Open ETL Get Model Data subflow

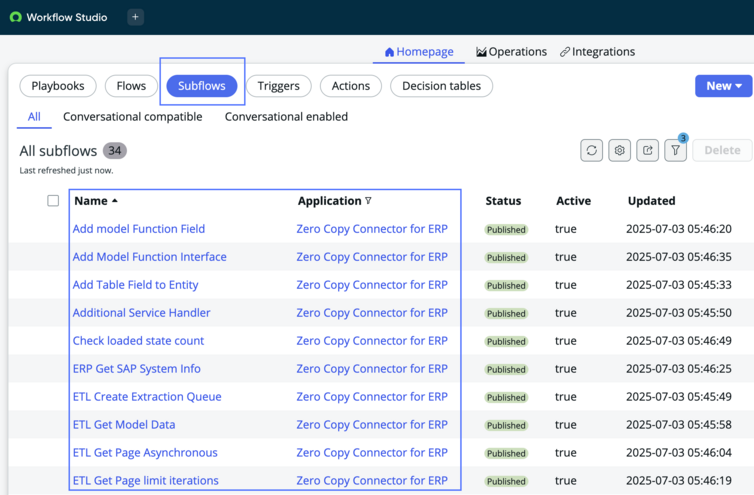point(124,424)
